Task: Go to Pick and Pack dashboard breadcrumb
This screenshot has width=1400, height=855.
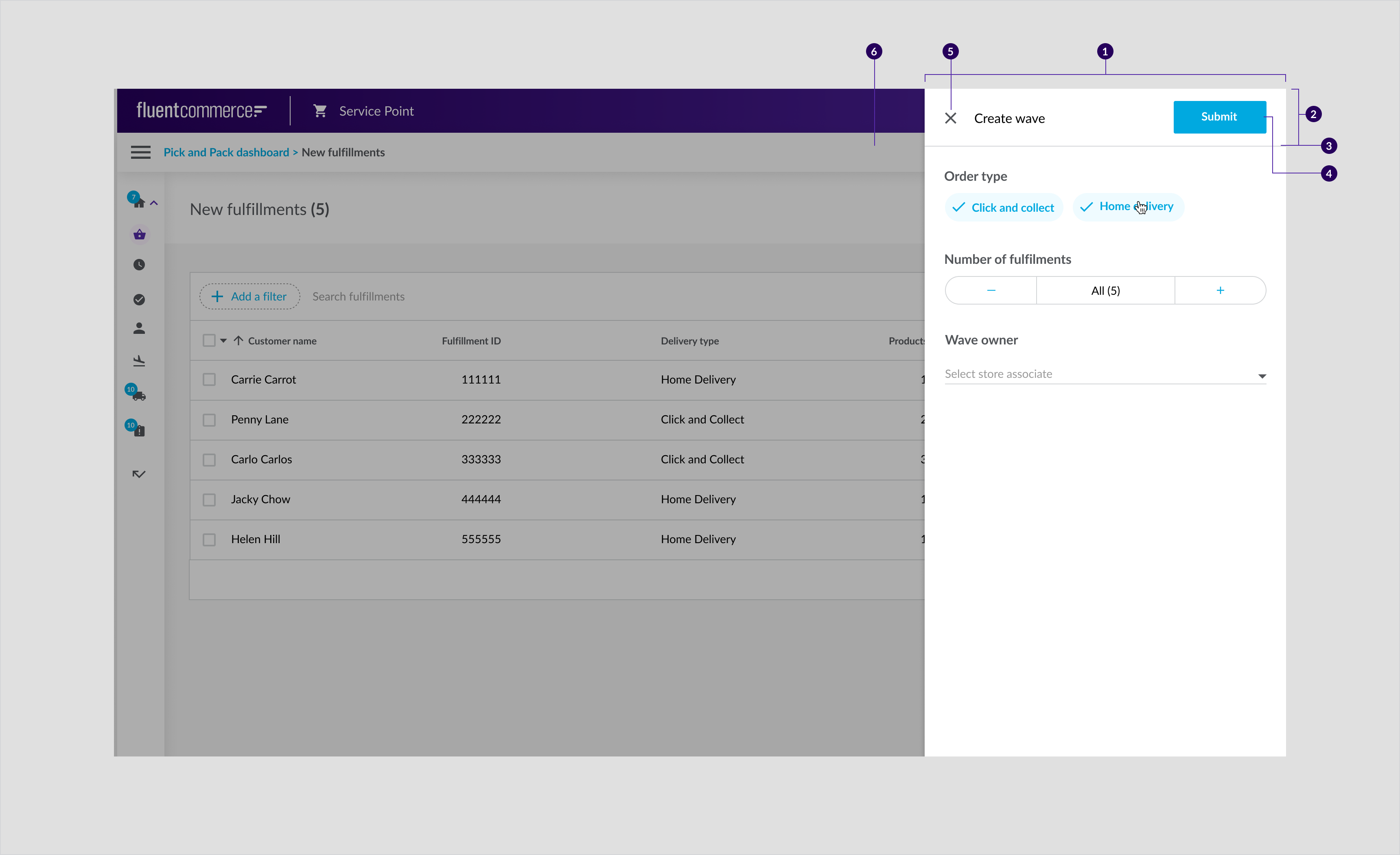Action: click(x=226, y=152)
